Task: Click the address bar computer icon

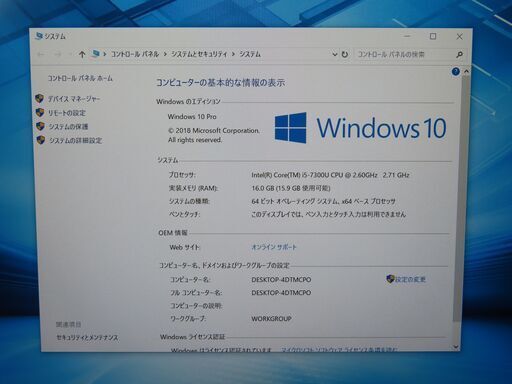Action: pos(96,54)
